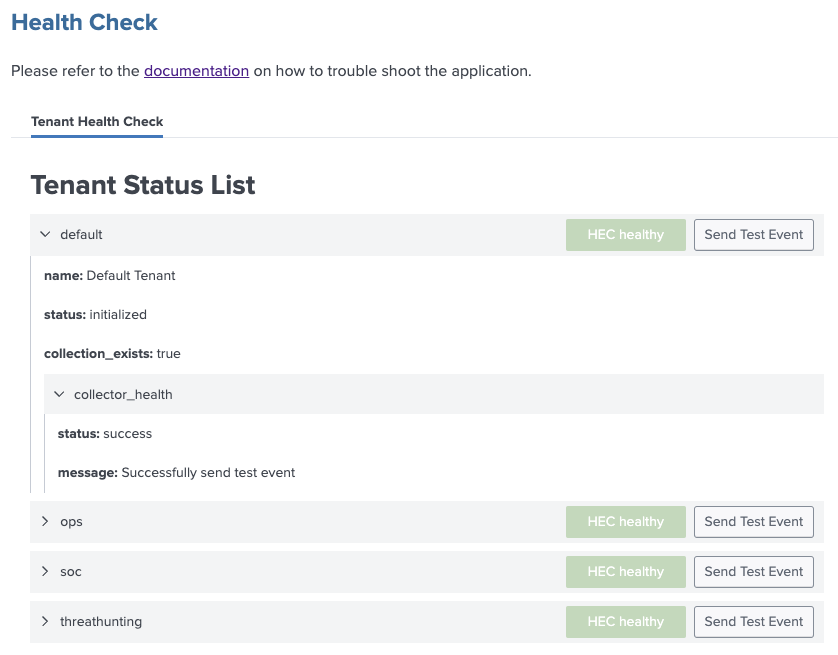Click HEC healthy badge on ops row
Screen dimensions: 838x655
(625, 522)
